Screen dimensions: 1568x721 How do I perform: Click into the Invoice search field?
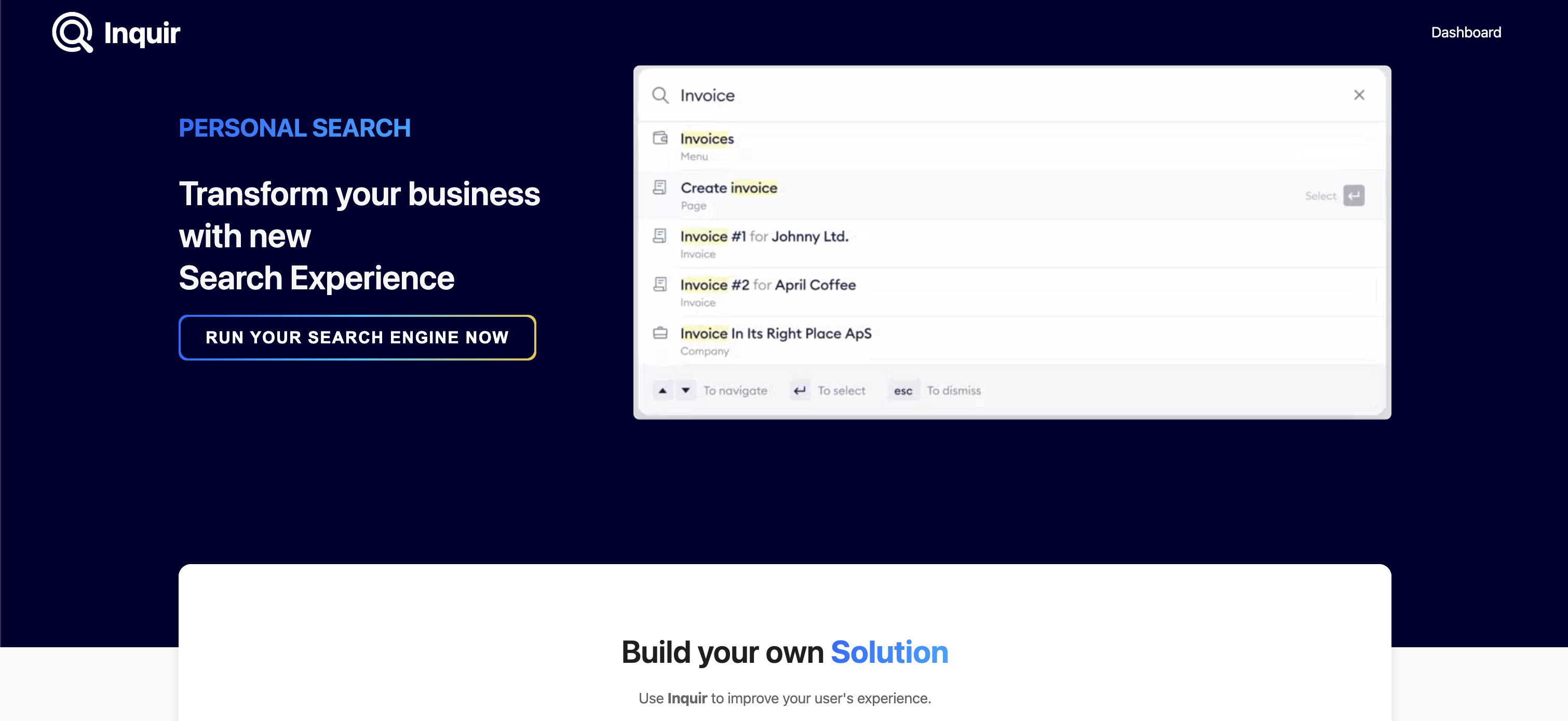(x=974, y=96)
